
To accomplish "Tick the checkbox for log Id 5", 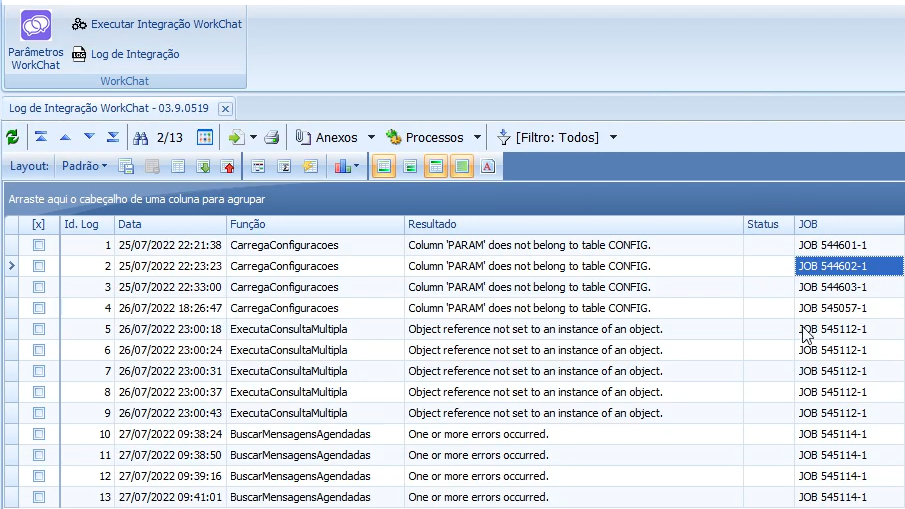I will point(39,329).
